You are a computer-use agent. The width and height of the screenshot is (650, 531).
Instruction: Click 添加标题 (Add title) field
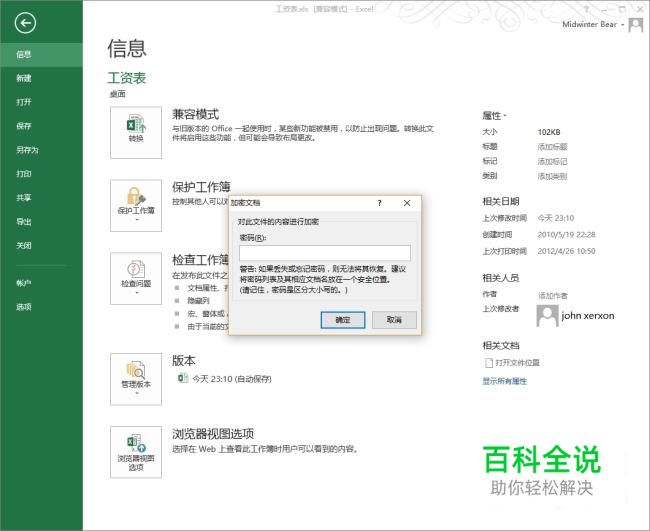pyautogui.click(x=552, y=147)
